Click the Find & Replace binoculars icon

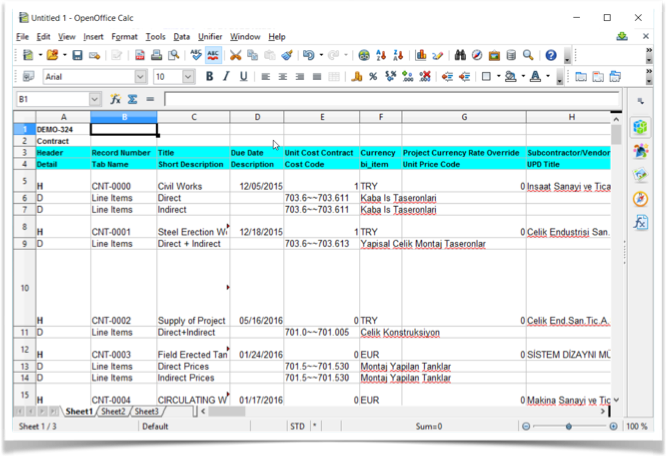pyautogui.click(x=461, y=55)
